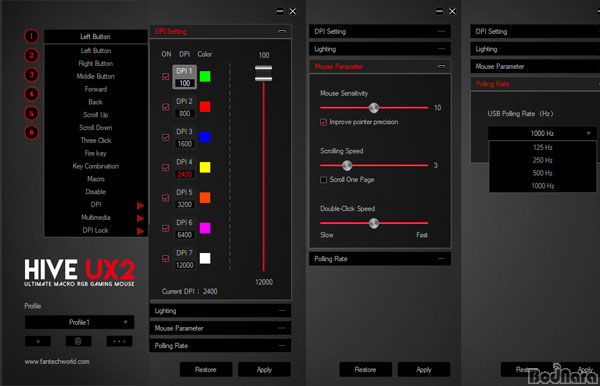Choose Fire key from the function list
Viewport: 600px width, 386px height.
click(x=96, y=153)
